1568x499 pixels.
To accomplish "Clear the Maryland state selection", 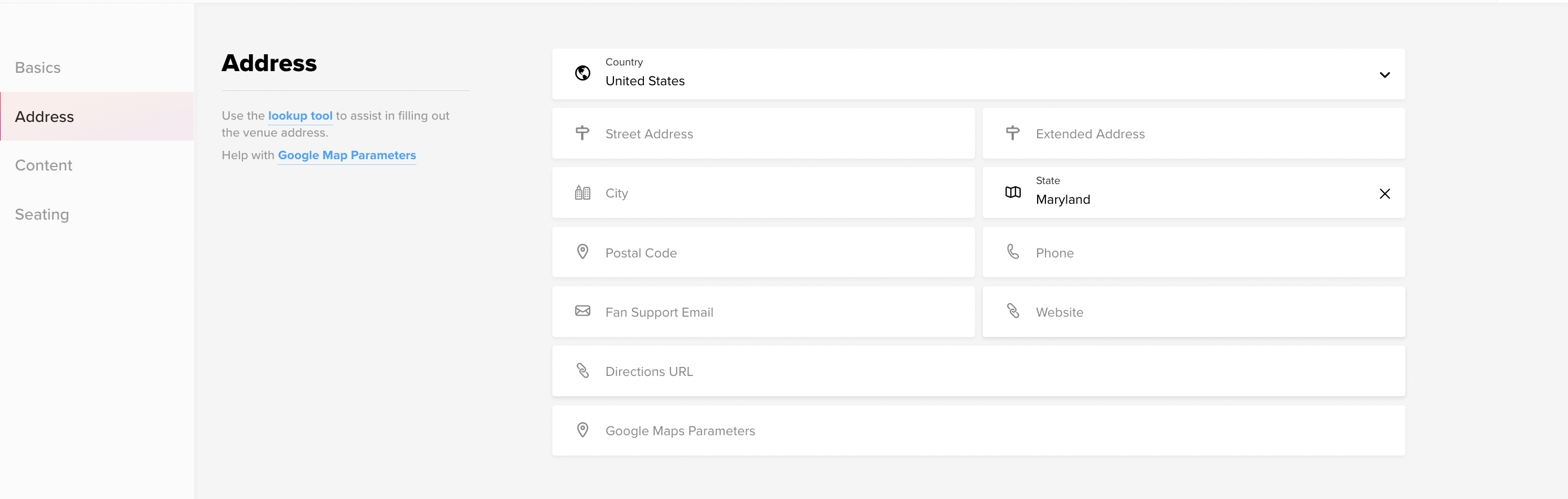I will 1384,194.
